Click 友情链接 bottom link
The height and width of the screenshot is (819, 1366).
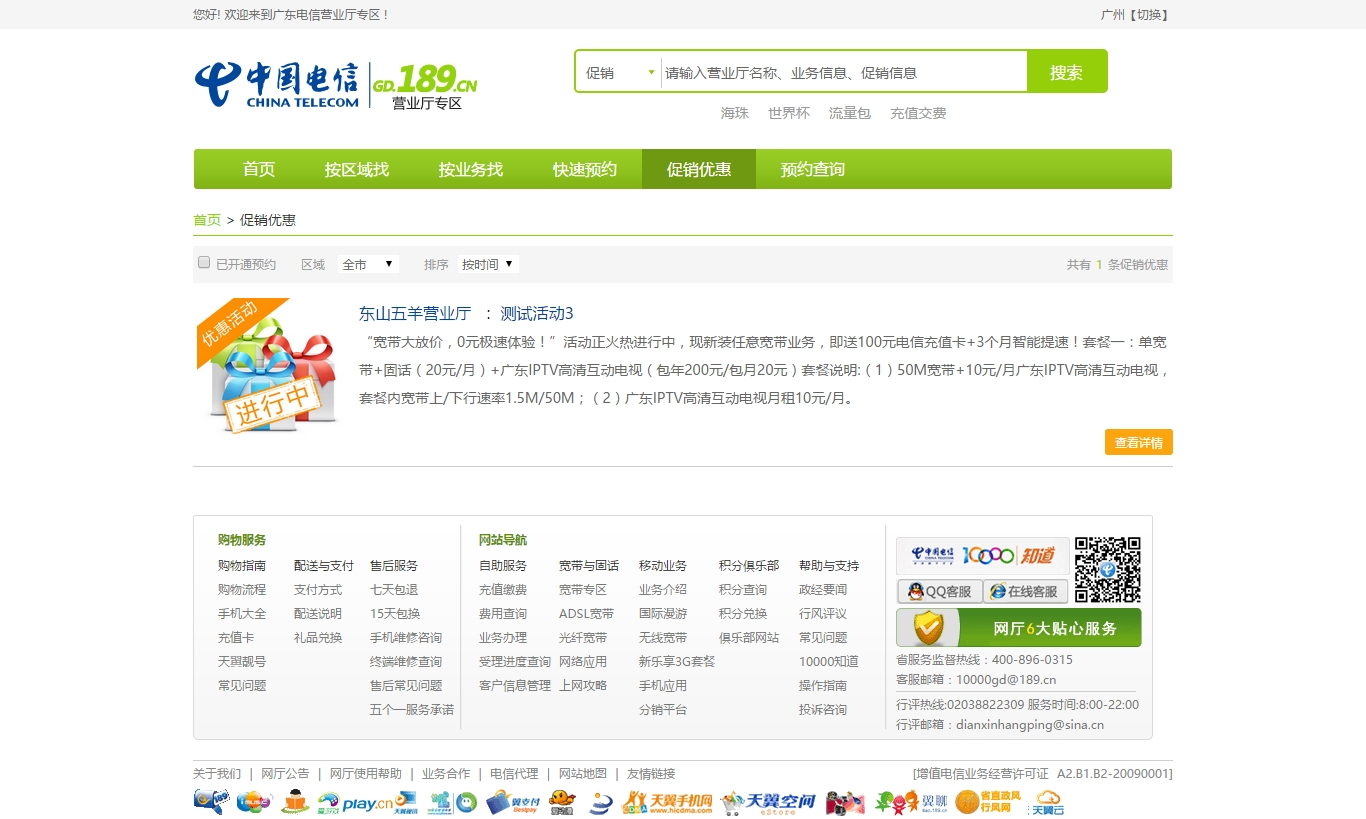point(651,774)
